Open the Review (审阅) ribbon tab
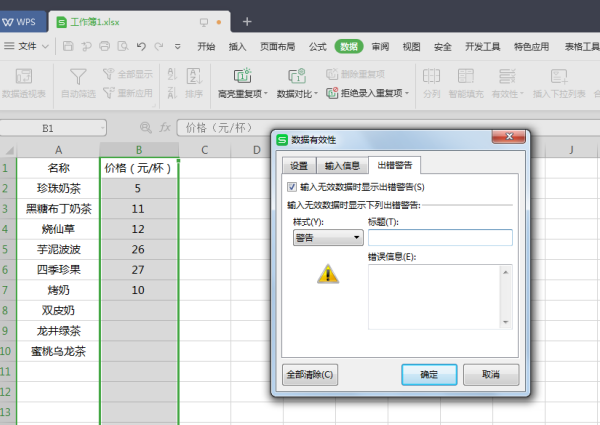The image size is (600, 425). [380, 47]
